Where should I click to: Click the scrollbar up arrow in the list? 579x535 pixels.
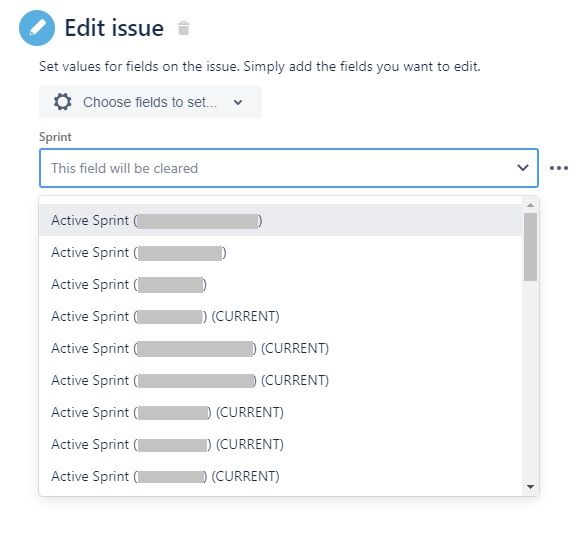(x=531, y=205)
